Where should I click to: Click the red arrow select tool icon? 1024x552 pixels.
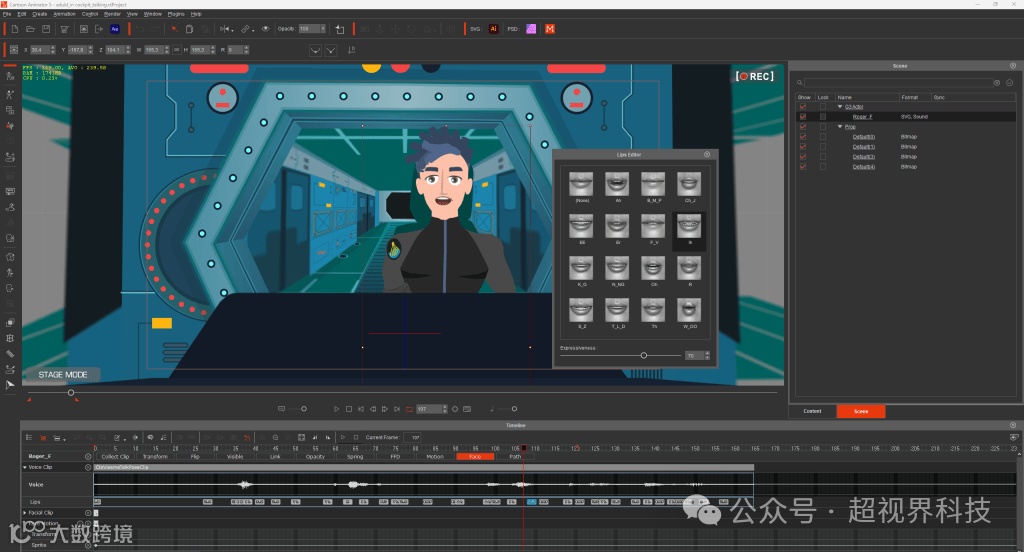(174, 29)
